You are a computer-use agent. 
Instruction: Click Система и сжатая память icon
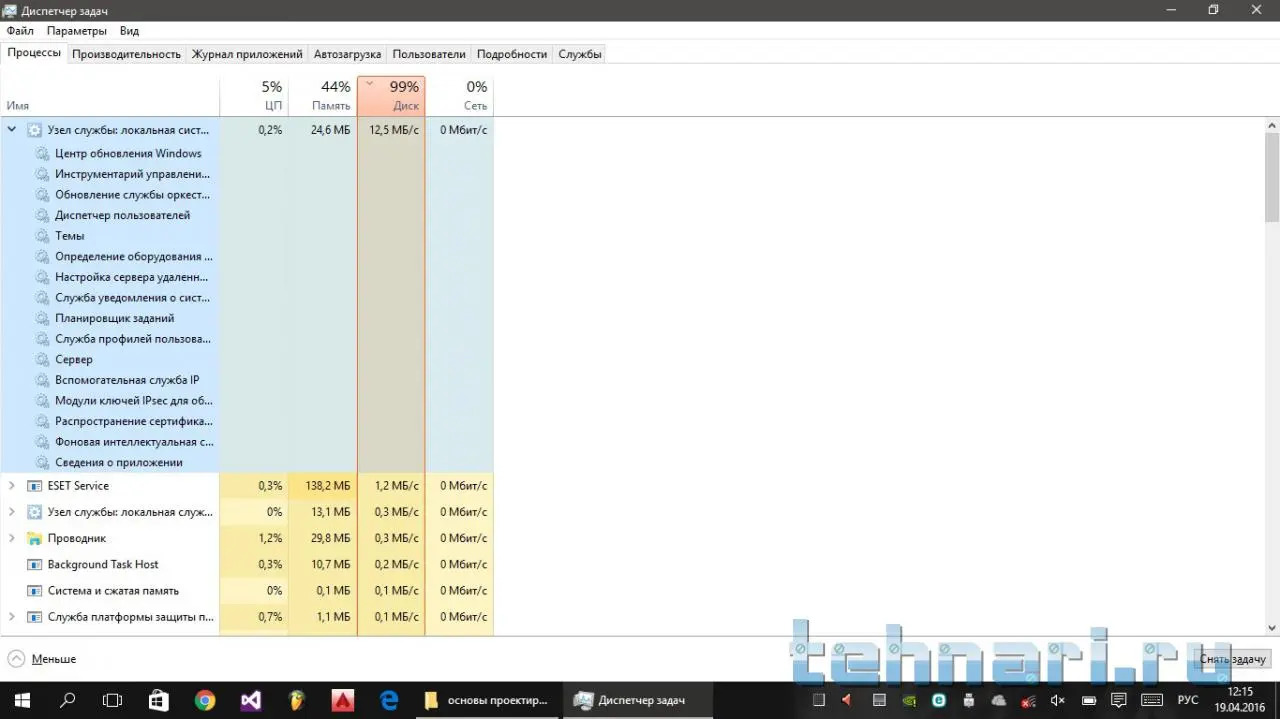click(x=34, y=591)
